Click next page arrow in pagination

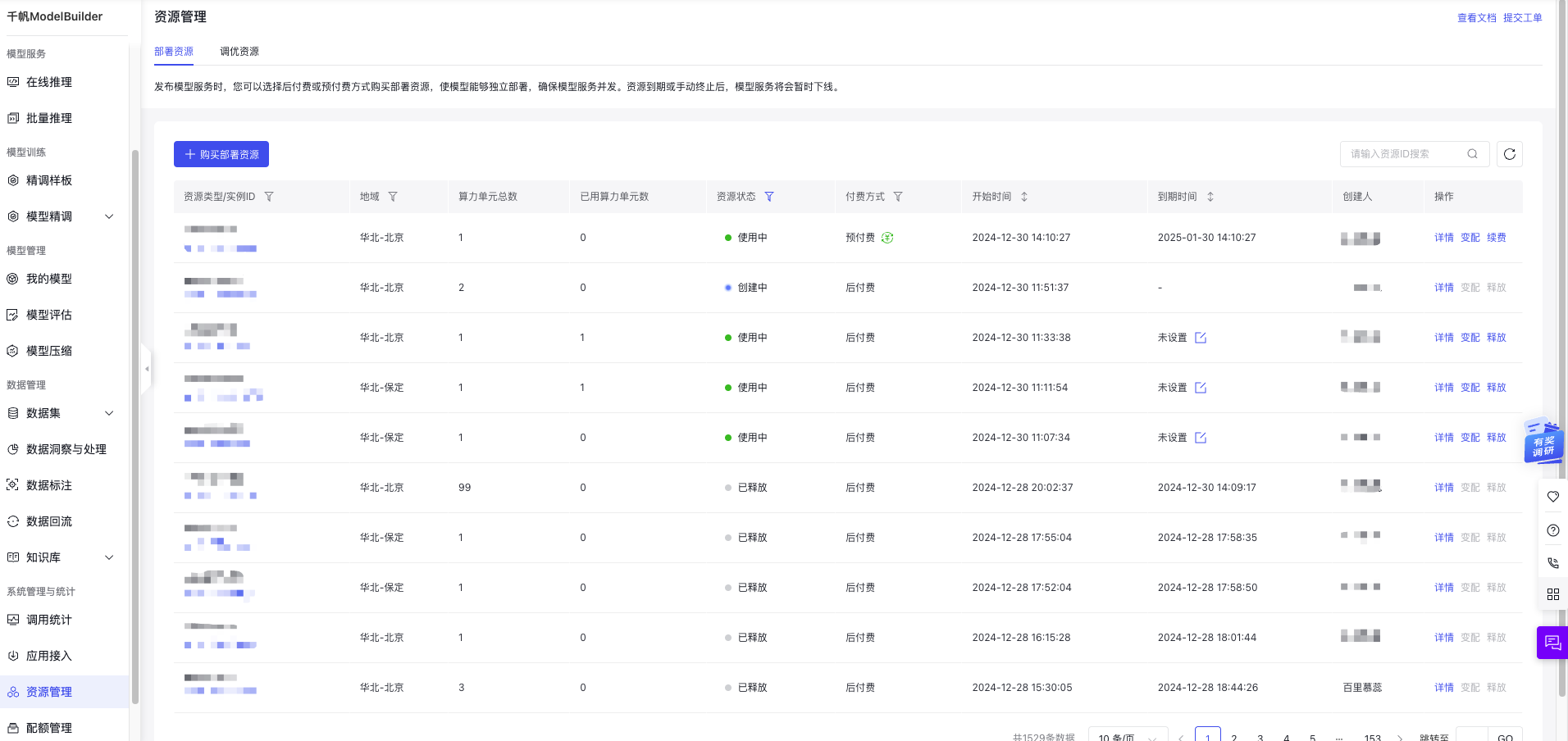[x=1400, y=737]
